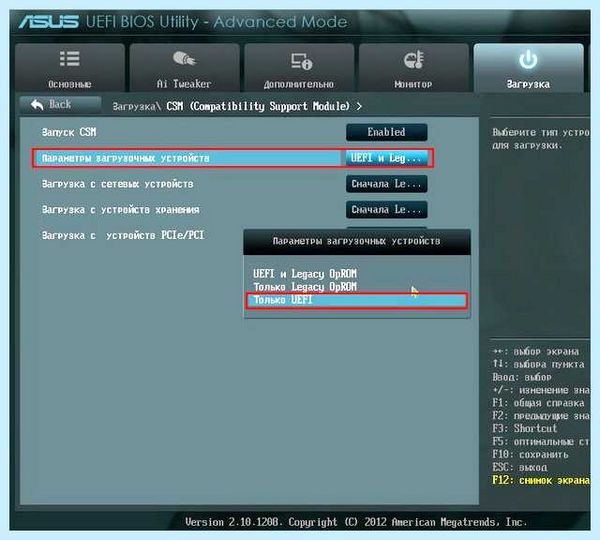The height and width of the screenshot is (540, 600).
Task: Click the ESC: выход hint
Action: [520, 468]
